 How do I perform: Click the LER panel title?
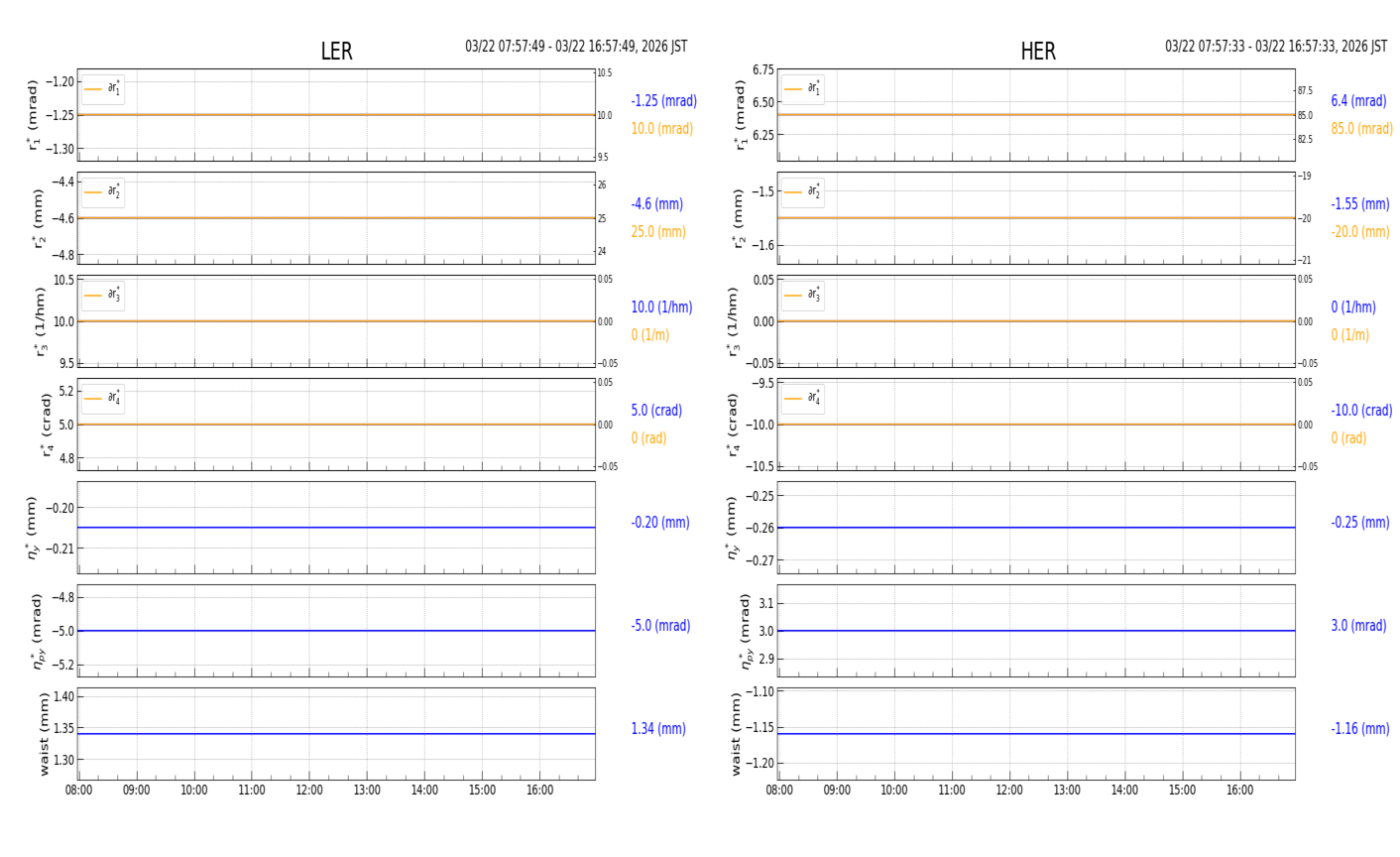click(x=336, y=52)
